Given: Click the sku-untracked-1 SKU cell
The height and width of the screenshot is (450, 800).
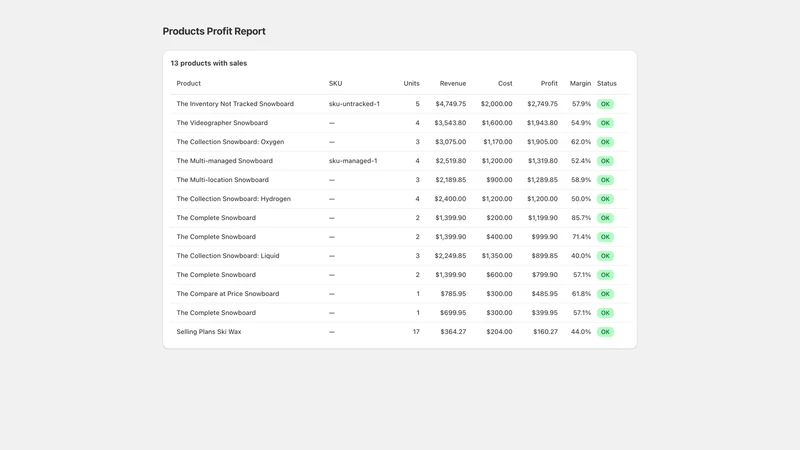Looking at the screenshot, I should (x=354, y=104).
